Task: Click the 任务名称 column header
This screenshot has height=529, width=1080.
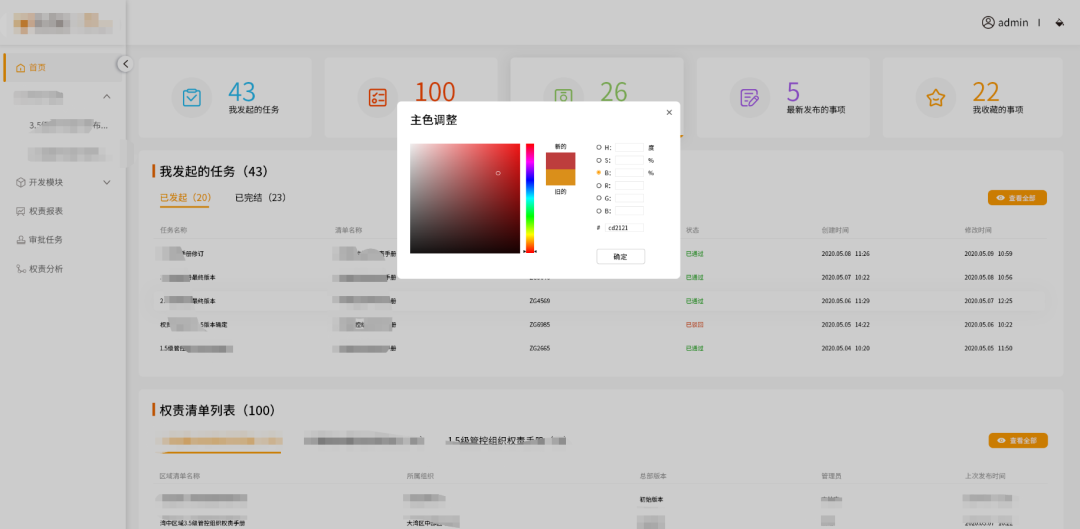Action: [173, 230]
